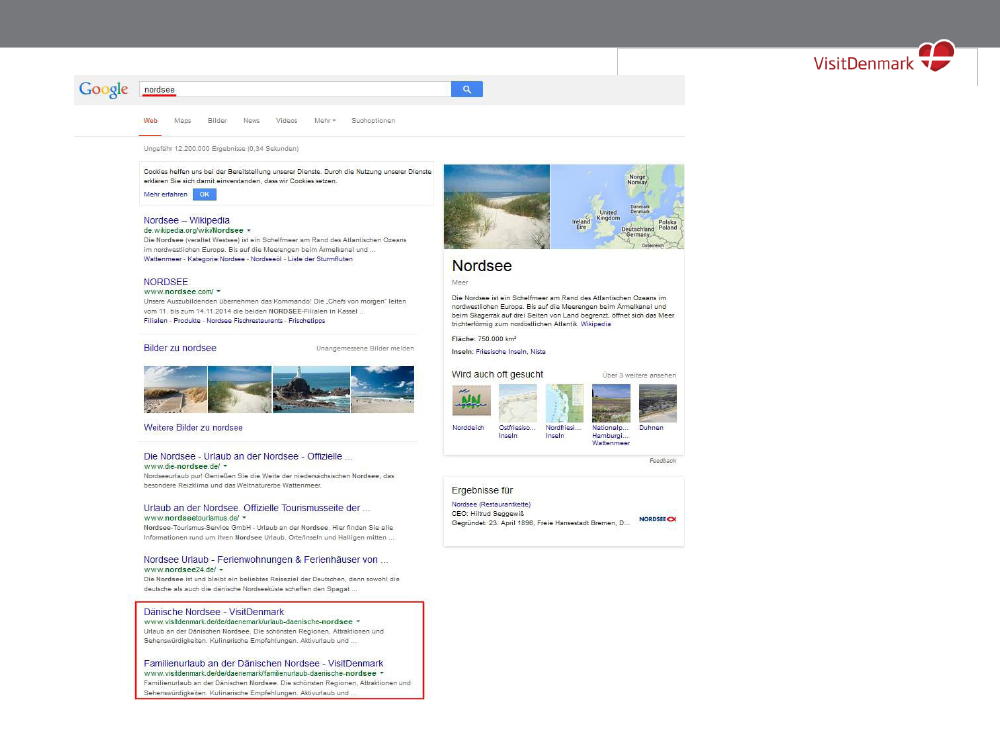Click Über 3 weitere ansehen link
This screenshot has width=1000, height=750.
(x=639, y=375)
